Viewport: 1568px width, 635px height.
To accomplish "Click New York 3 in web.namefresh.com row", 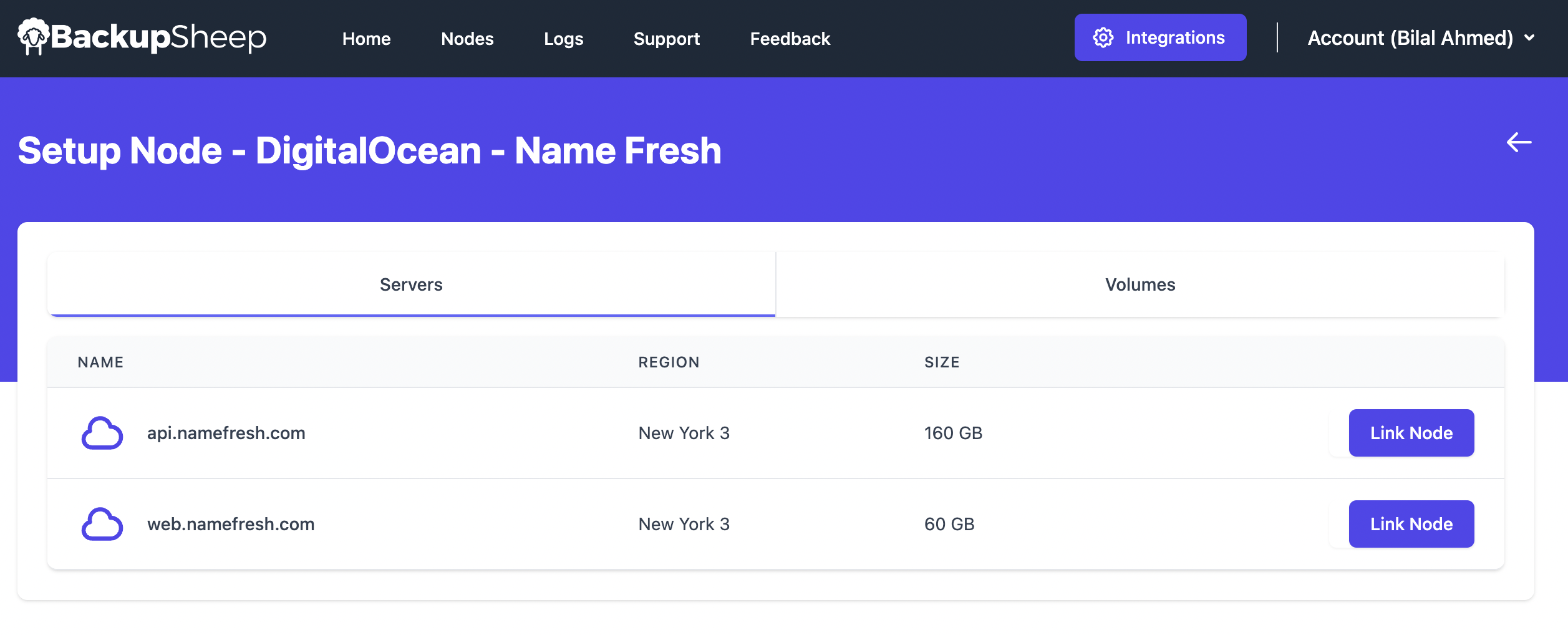I will [684, 524].
